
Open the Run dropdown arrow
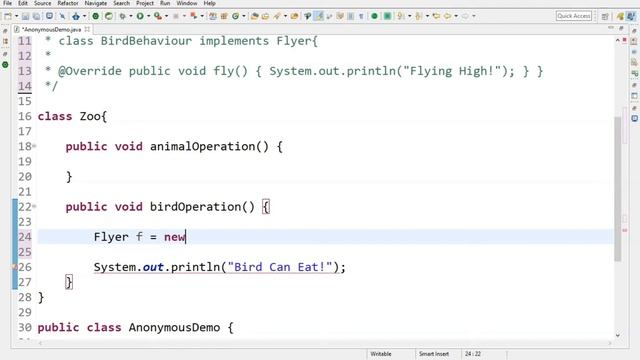pos(149,16)
